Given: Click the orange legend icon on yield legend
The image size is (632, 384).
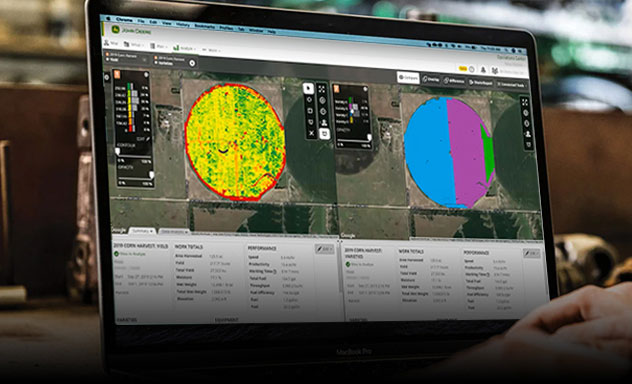Looking at the screenshot, I should tap(117, 74).
